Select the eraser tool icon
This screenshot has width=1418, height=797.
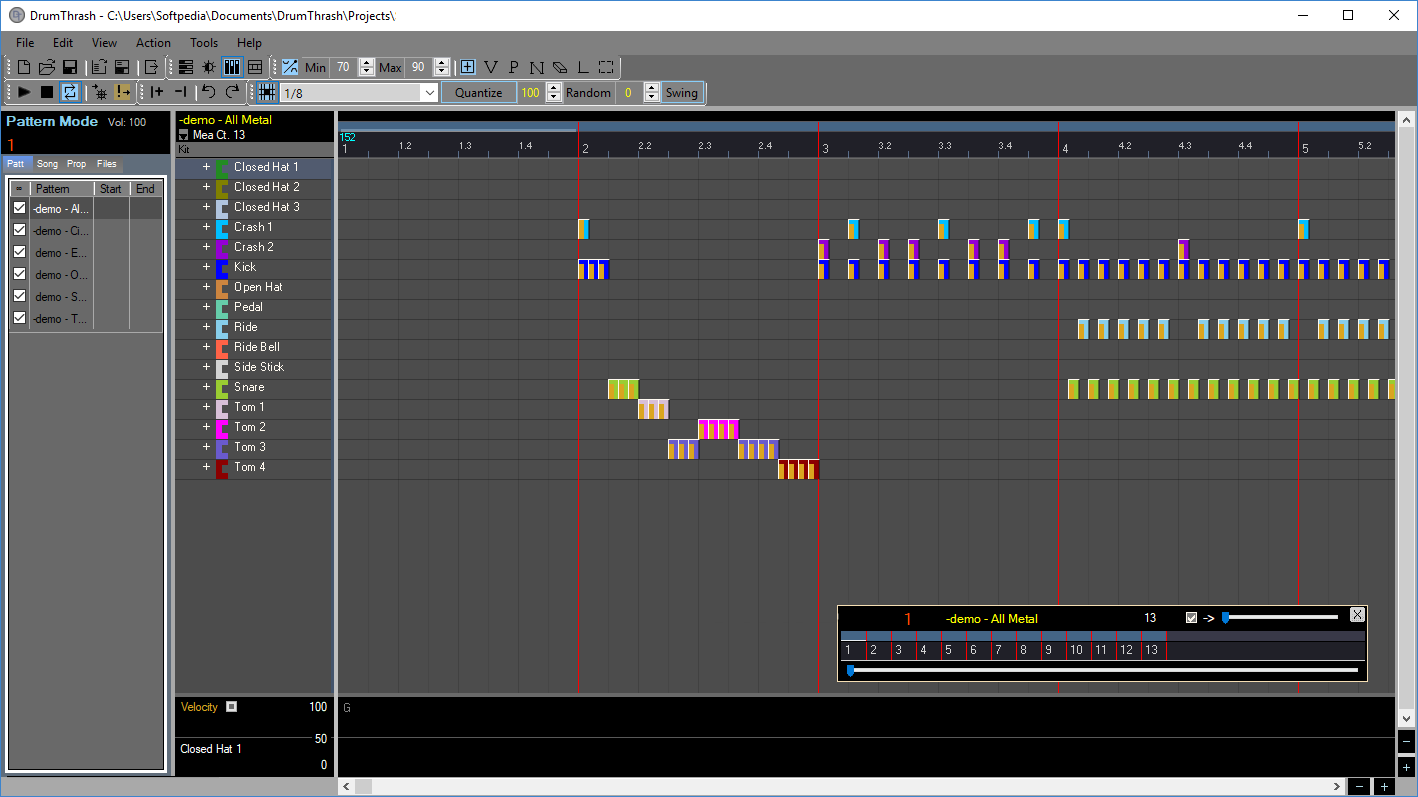[x=560, y=67]
